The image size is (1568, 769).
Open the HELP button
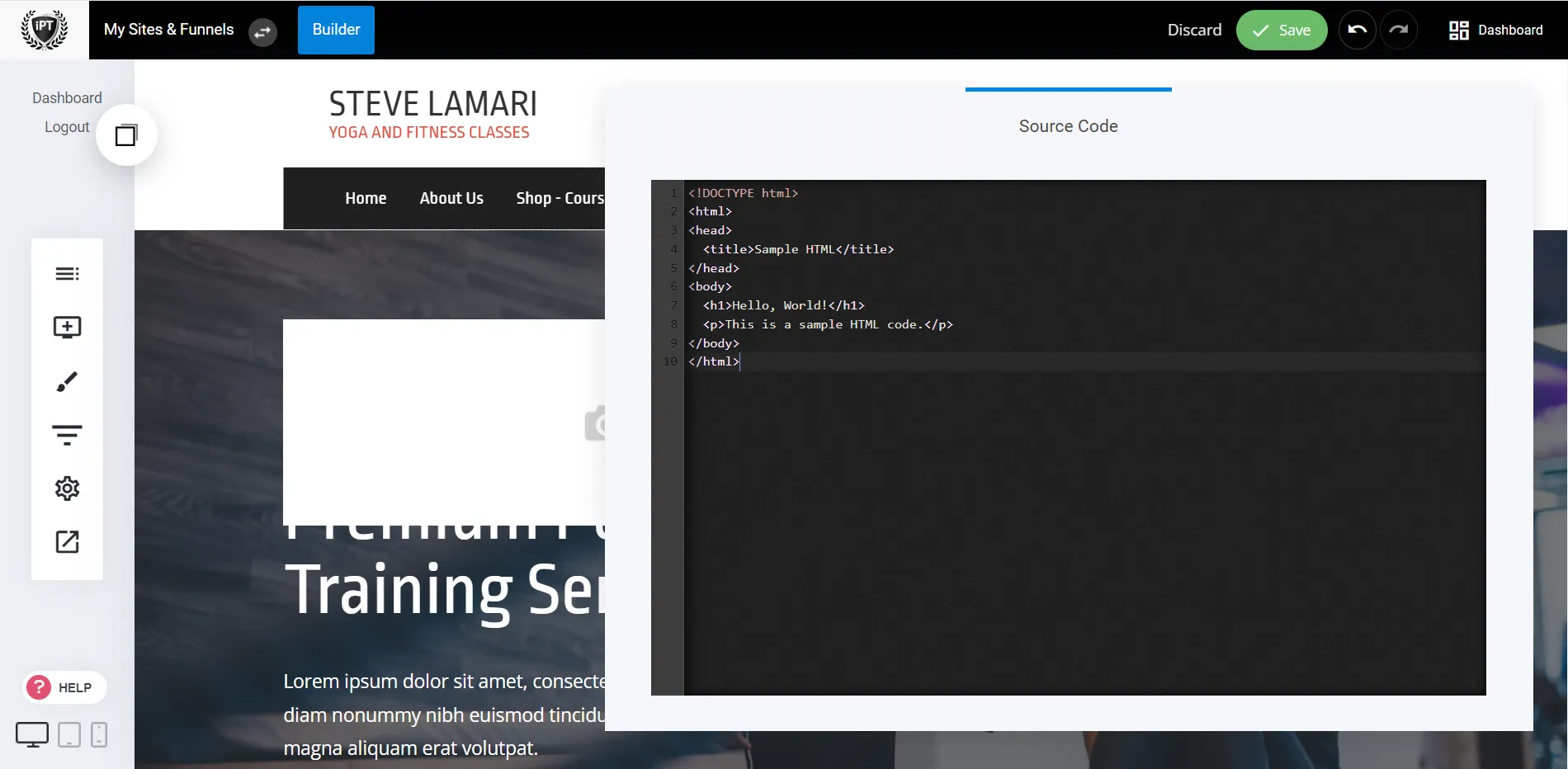coord(64,686)
